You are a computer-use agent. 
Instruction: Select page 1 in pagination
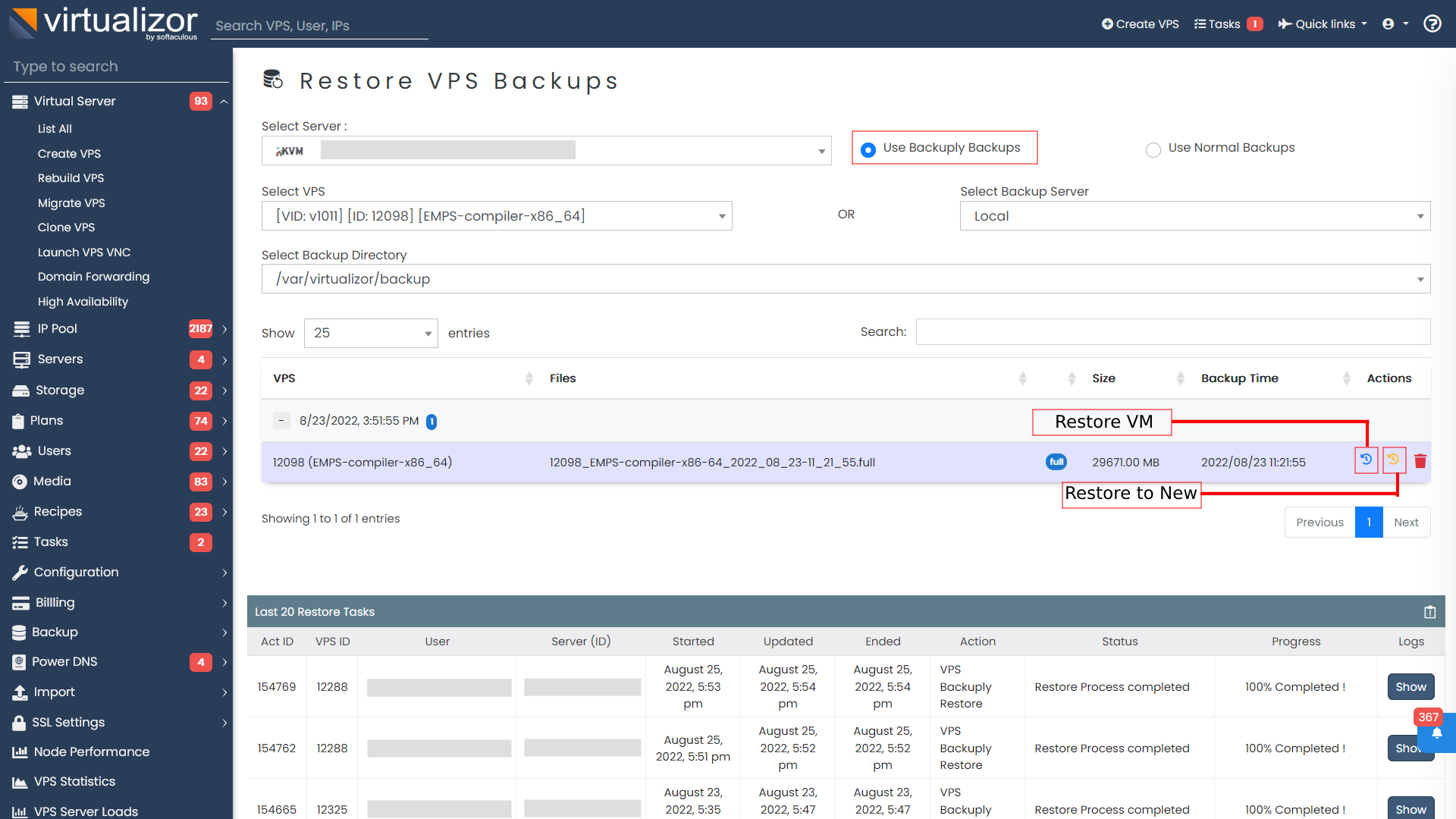[1369, 522]
